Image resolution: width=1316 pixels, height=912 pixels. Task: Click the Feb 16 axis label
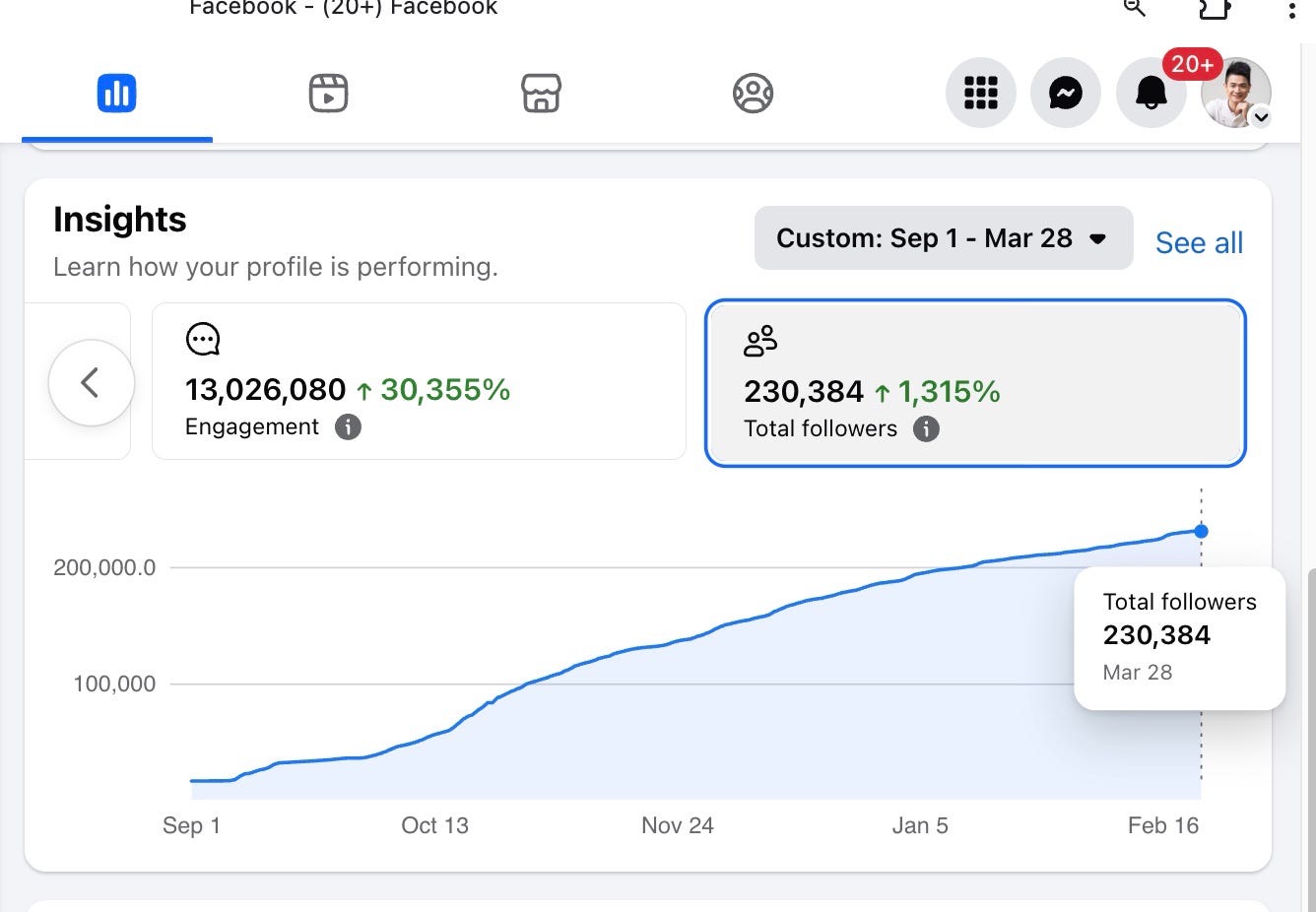1163,825
